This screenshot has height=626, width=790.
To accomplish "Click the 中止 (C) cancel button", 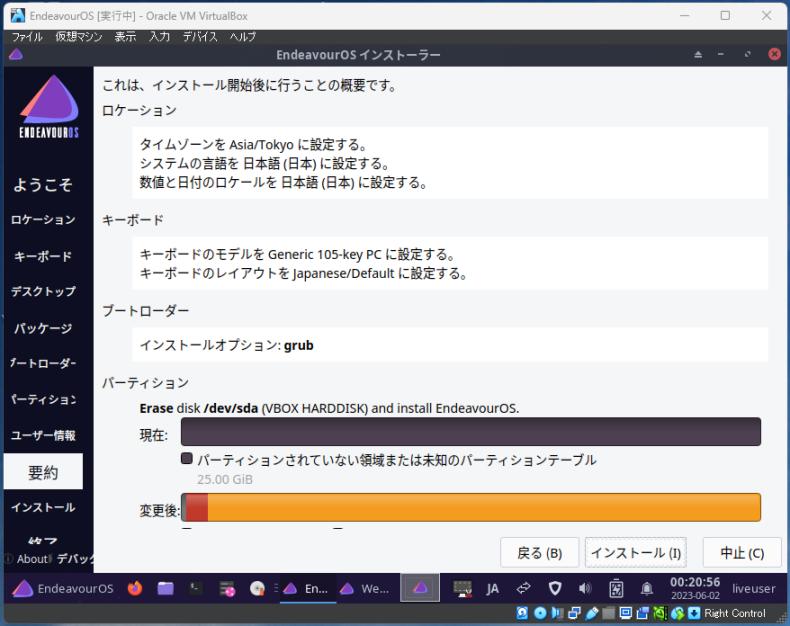I will 742,553.
